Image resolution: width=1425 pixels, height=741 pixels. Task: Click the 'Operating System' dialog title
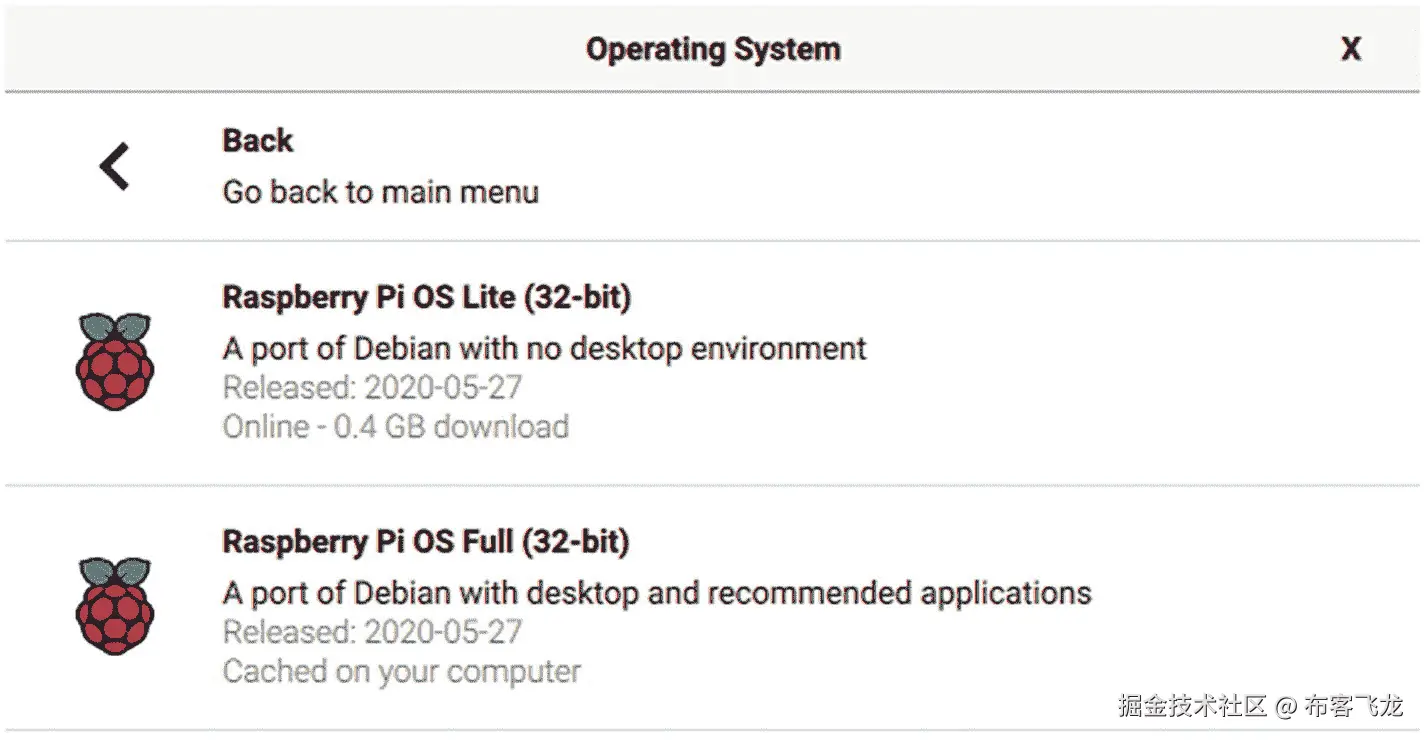(x=712, y=49)
